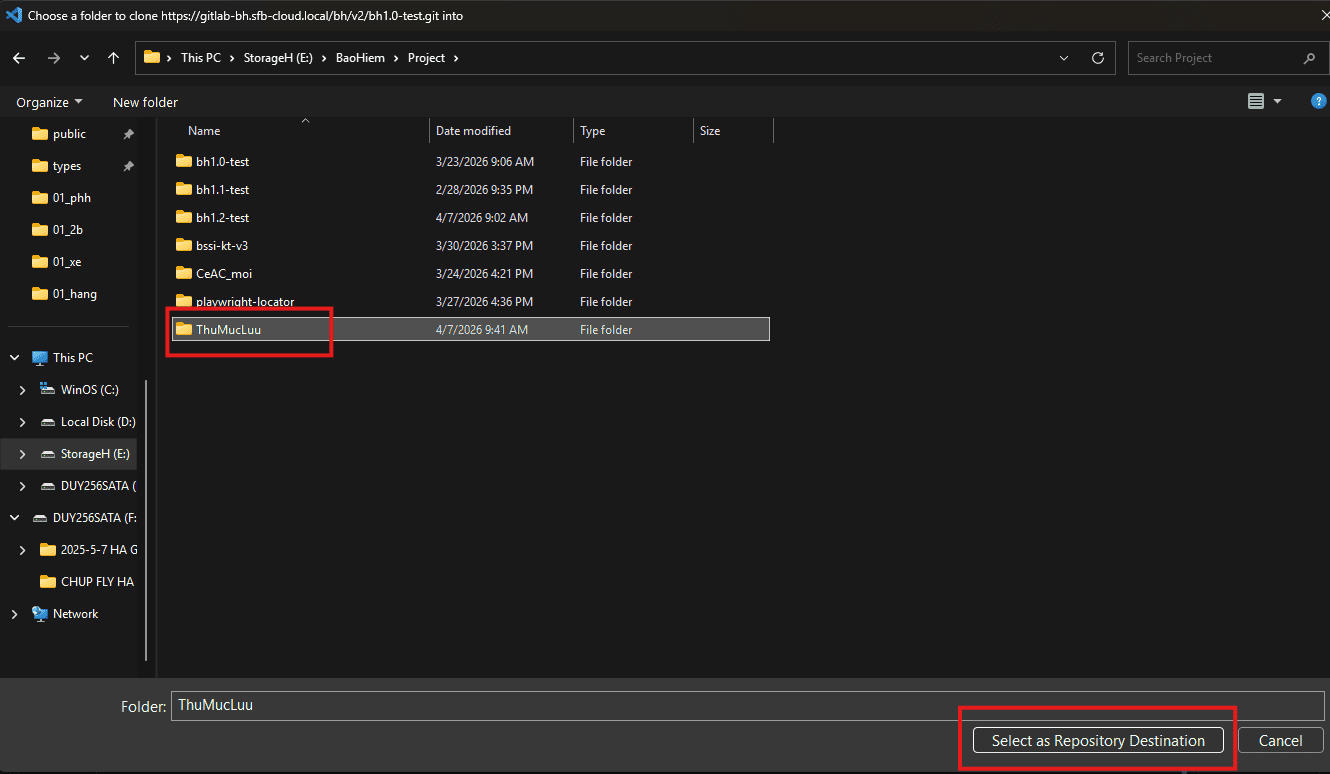Click the folder icon of bh1.0-test
Screen dimensions: 1330x774
tap(183, 161)
